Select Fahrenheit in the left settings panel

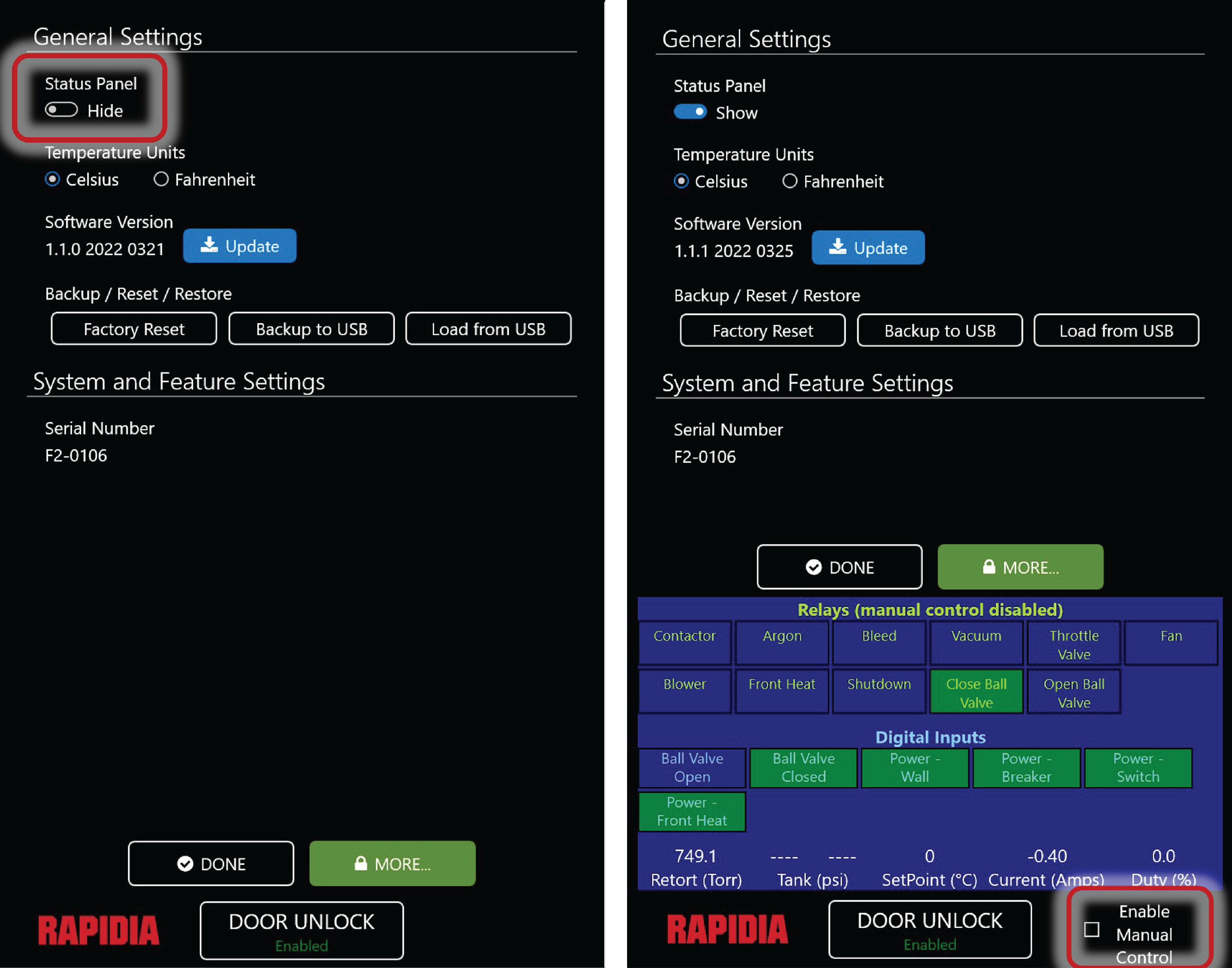[x=162, y=180]
